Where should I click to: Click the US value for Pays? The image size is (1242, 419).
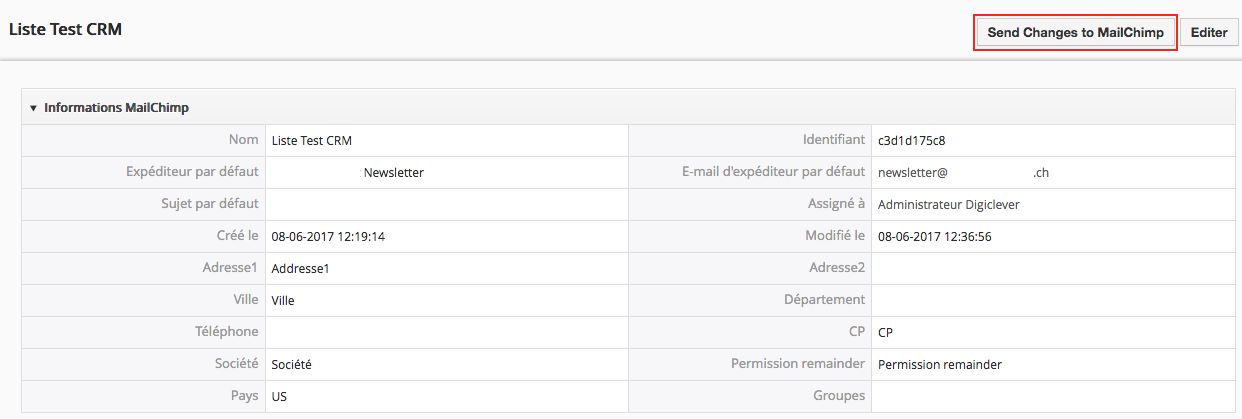click(x=279, y=396)
